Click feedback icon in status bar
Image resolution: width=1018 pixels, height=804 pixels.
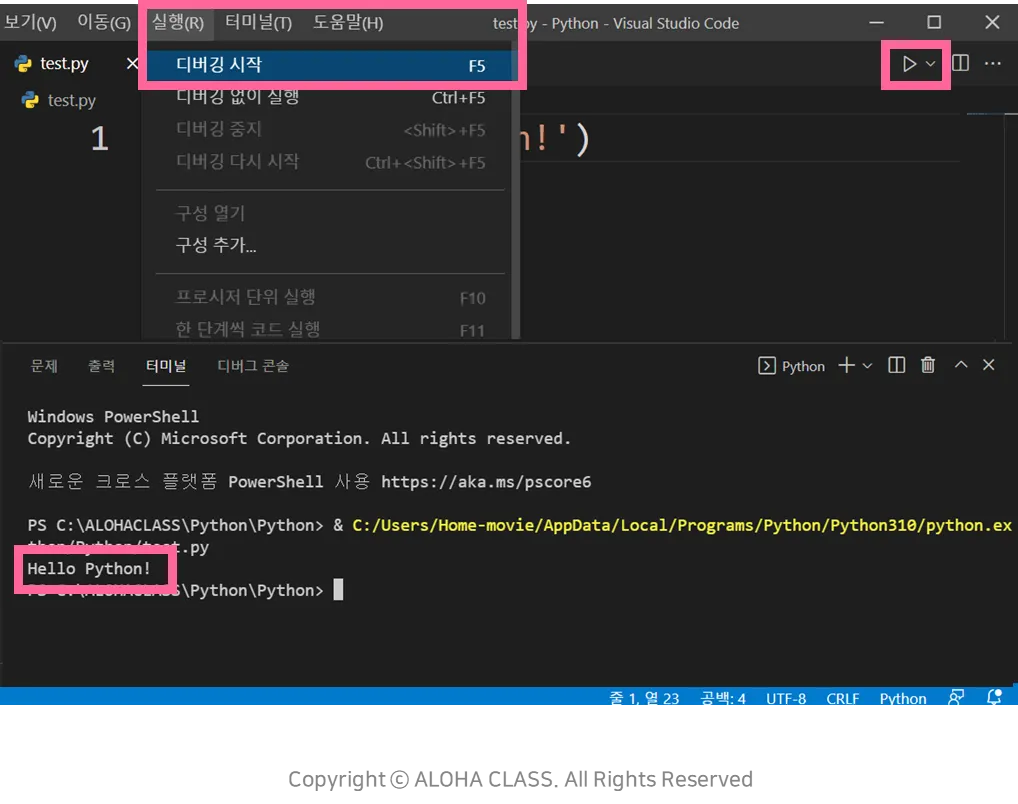(x=956, y=697)
